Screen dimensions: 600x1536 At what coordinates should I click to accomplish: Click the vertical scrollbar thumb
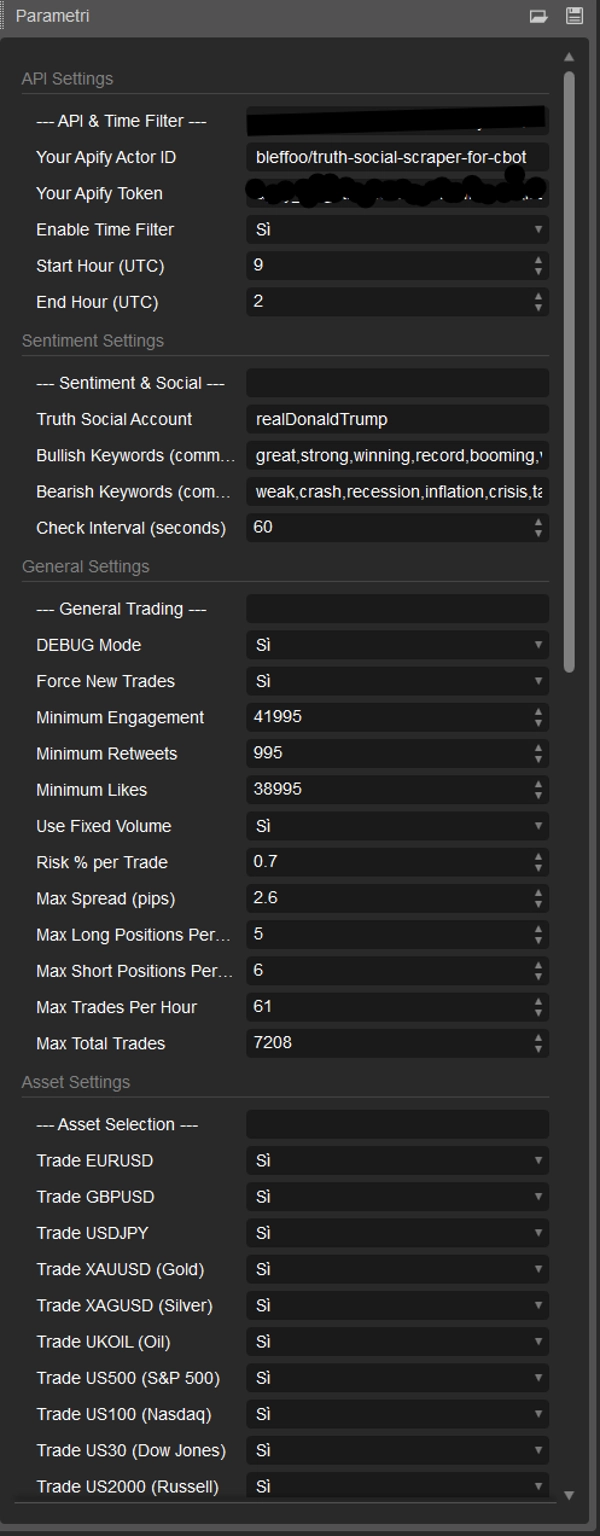[569, 370]
